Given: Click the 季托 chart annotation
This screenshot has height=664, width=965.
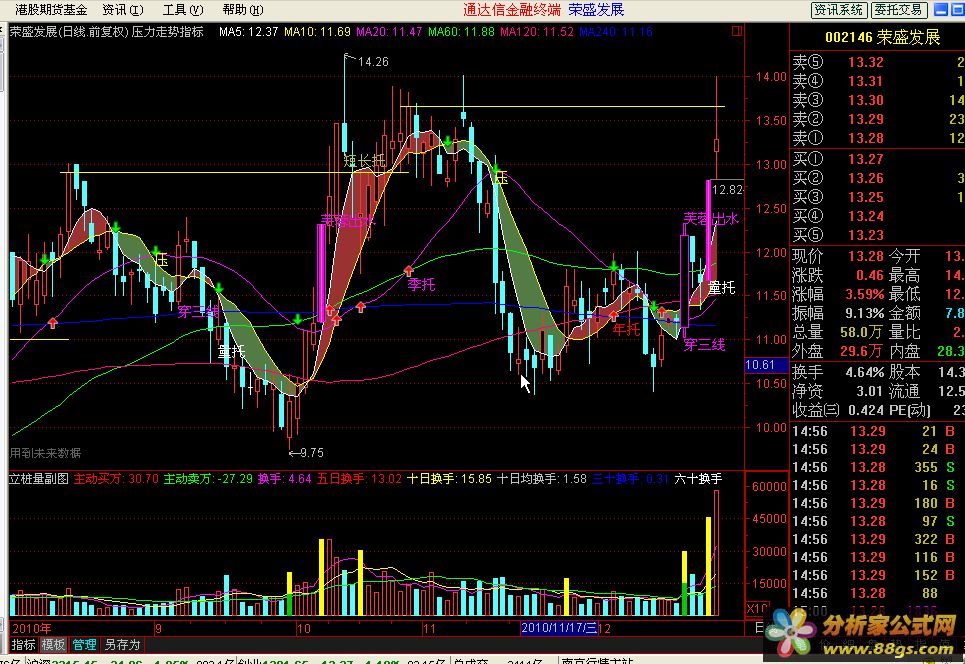Looking at the screenshot, I should coord(422,284).
